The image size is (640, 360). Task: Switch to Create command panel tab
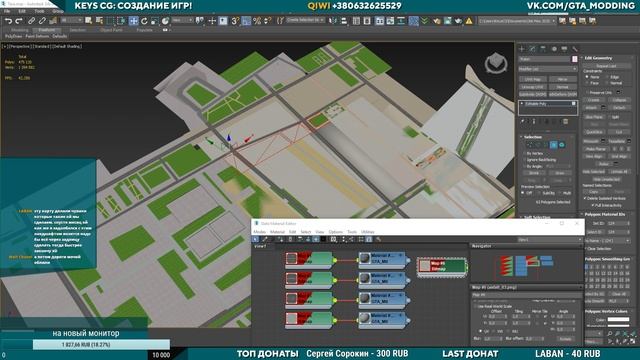(x=522, y=49)
